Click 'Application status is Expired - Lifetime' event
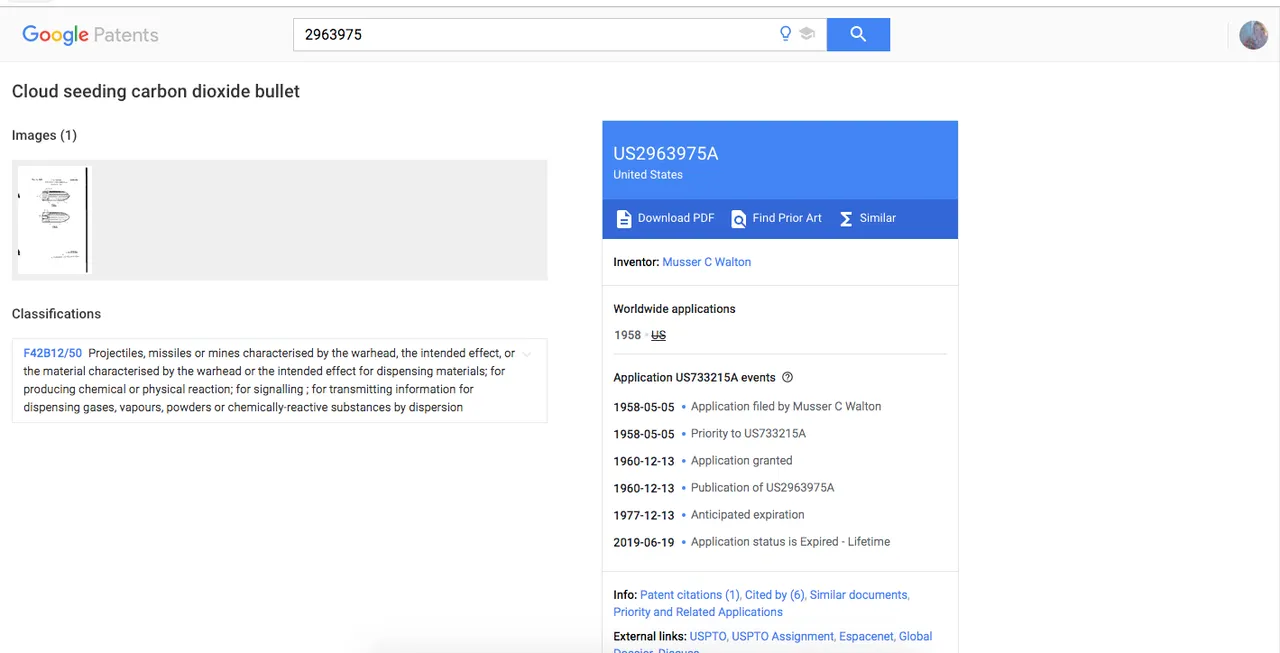1280x653 pixels. (790, 541)
